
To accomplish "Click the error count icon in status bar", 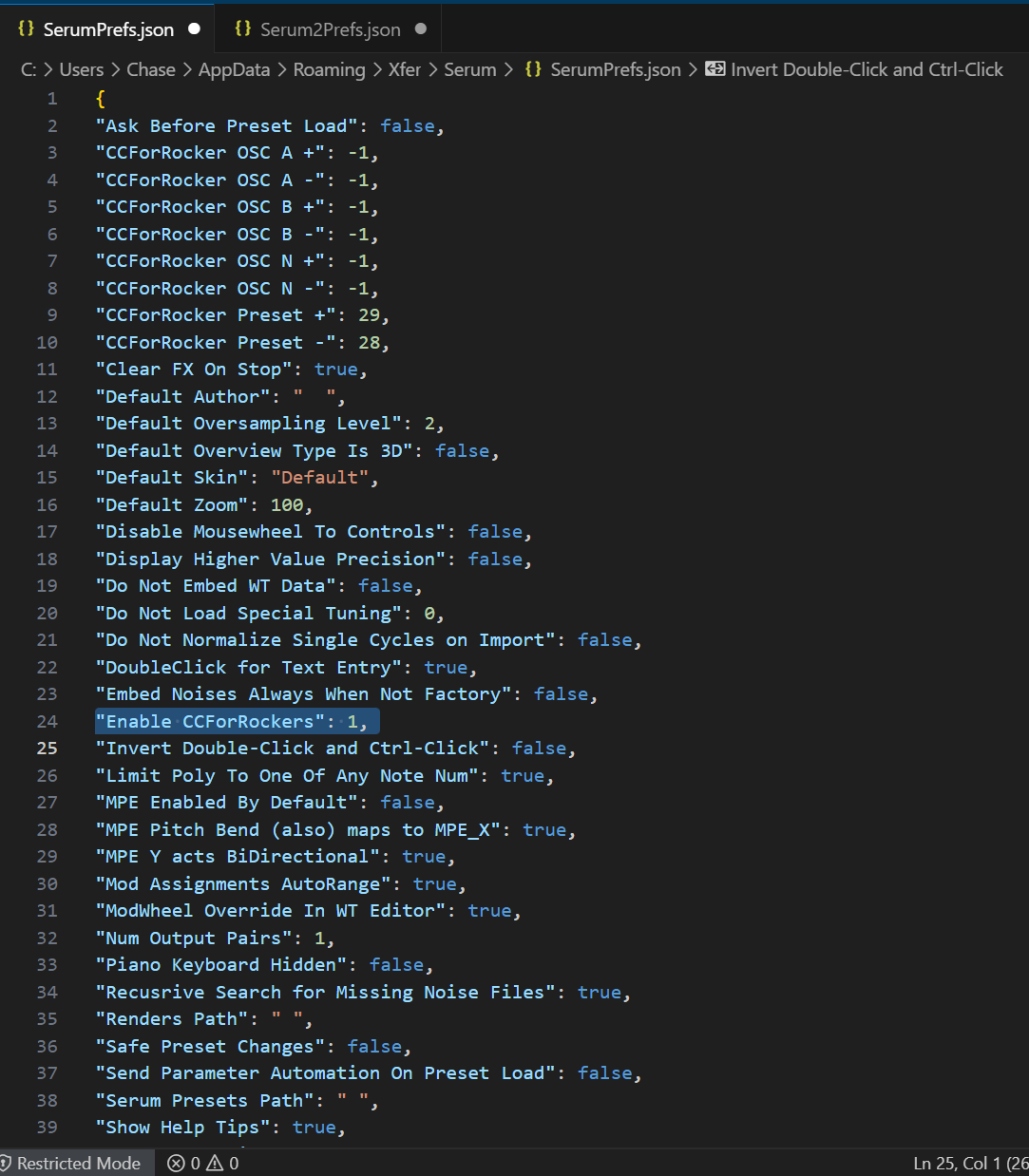I will point(176,1163).
